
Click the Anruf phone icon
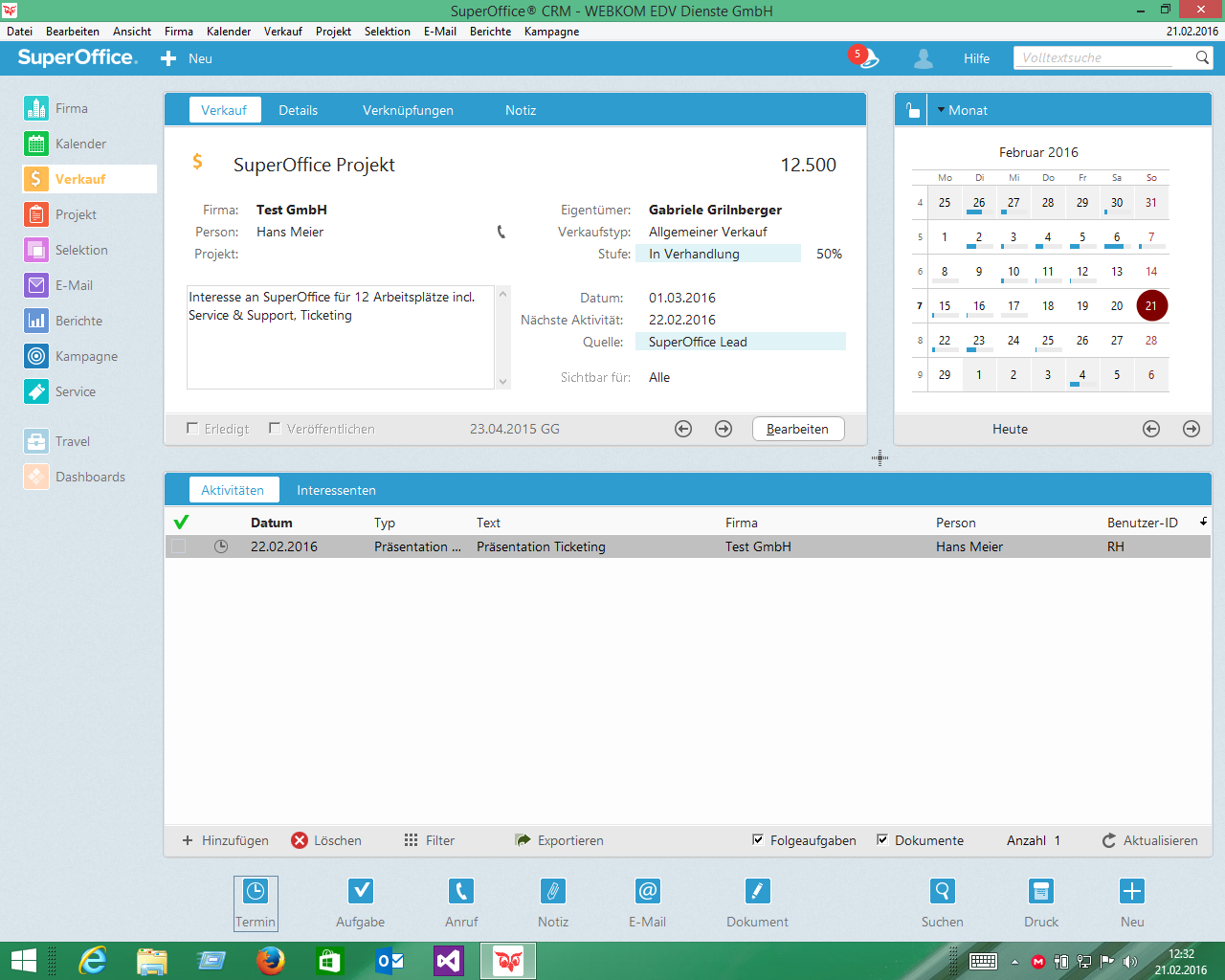tap(460, 892)
